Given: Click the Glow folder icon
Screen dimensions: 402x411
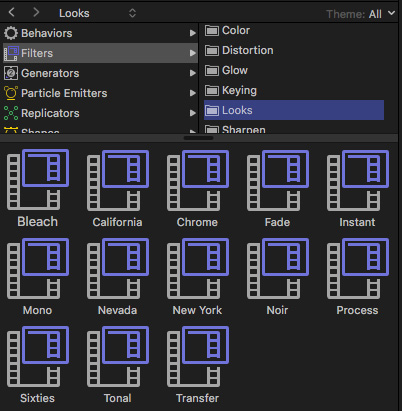Looking at the screenshot, I should 212,71.
